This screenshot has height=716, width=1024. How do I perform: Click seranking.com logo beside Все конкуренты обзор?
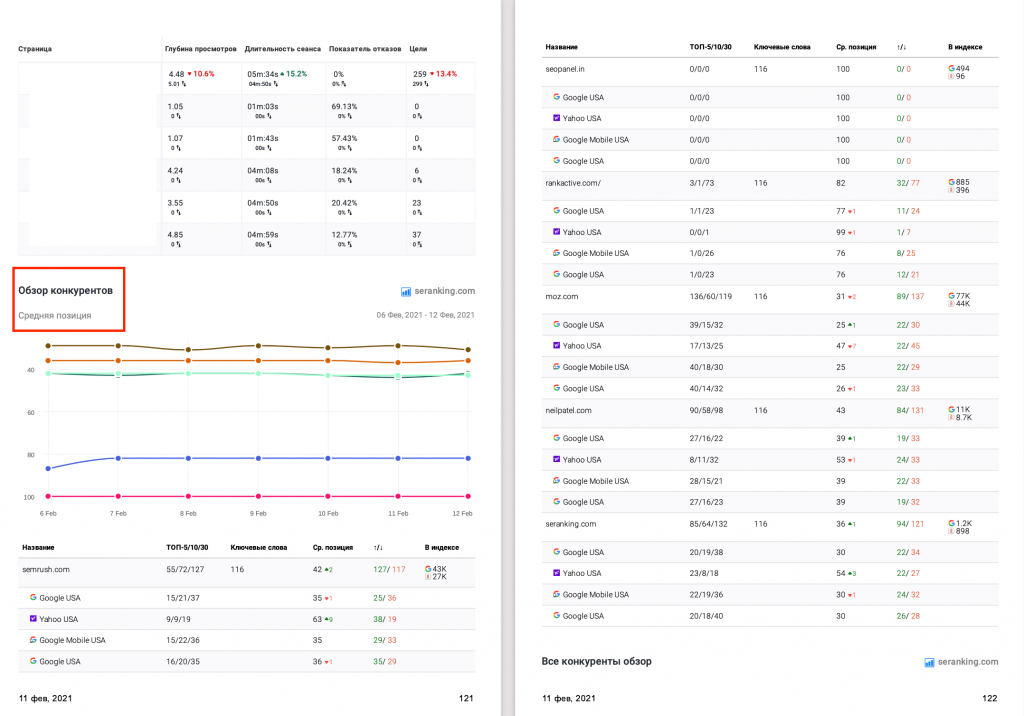pyautogui.click(x=961, y=662)
